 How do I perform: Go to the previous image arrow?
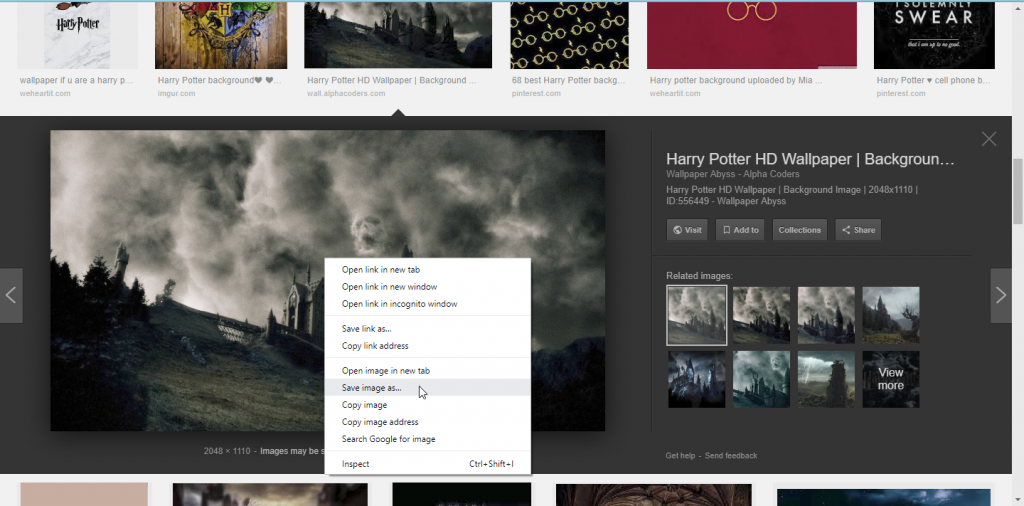(x=11, y=295)
